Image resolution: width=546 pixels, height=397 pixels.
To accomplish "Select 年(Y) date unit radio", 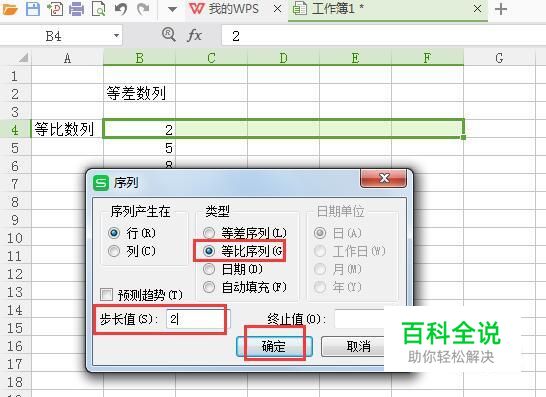I will [320, 287].
